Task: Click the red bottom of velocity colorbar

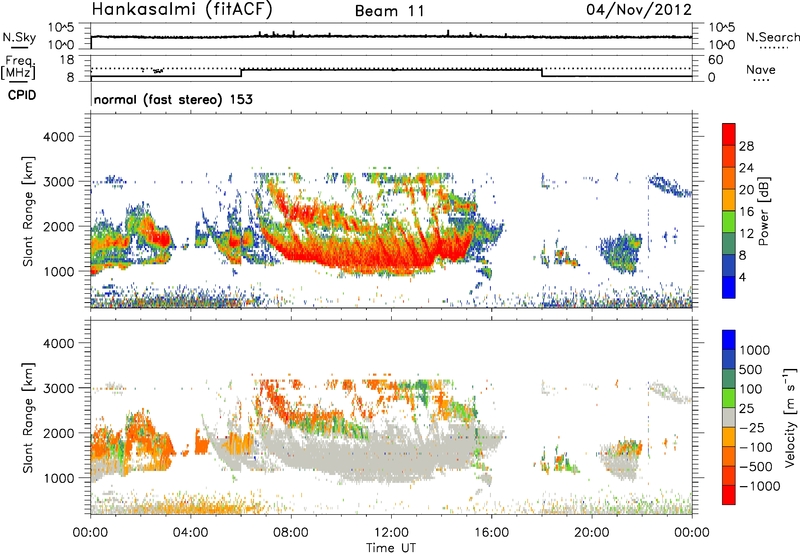Action: click(729, 495)
